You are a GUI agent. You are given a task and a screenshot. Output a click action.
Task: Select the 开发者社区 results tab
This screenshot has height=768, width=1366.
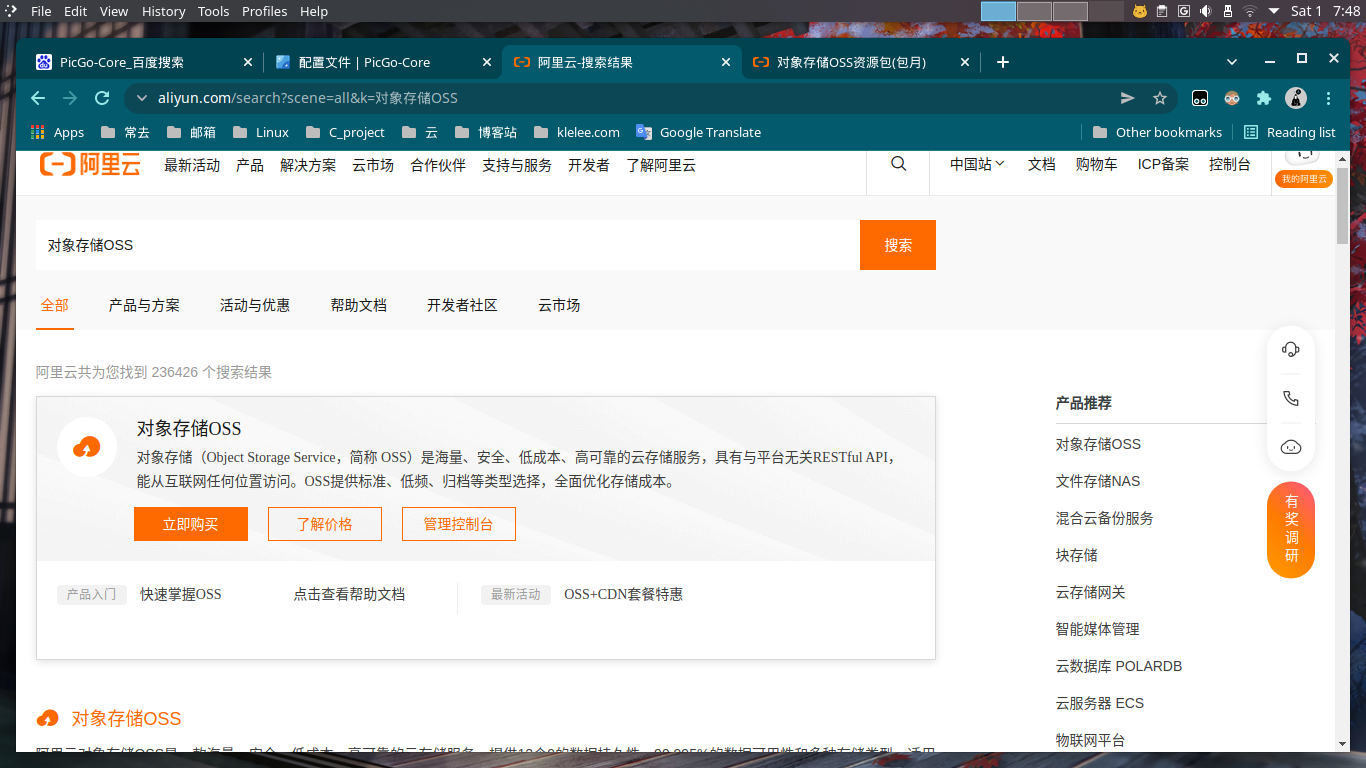[x=462, y=305]
